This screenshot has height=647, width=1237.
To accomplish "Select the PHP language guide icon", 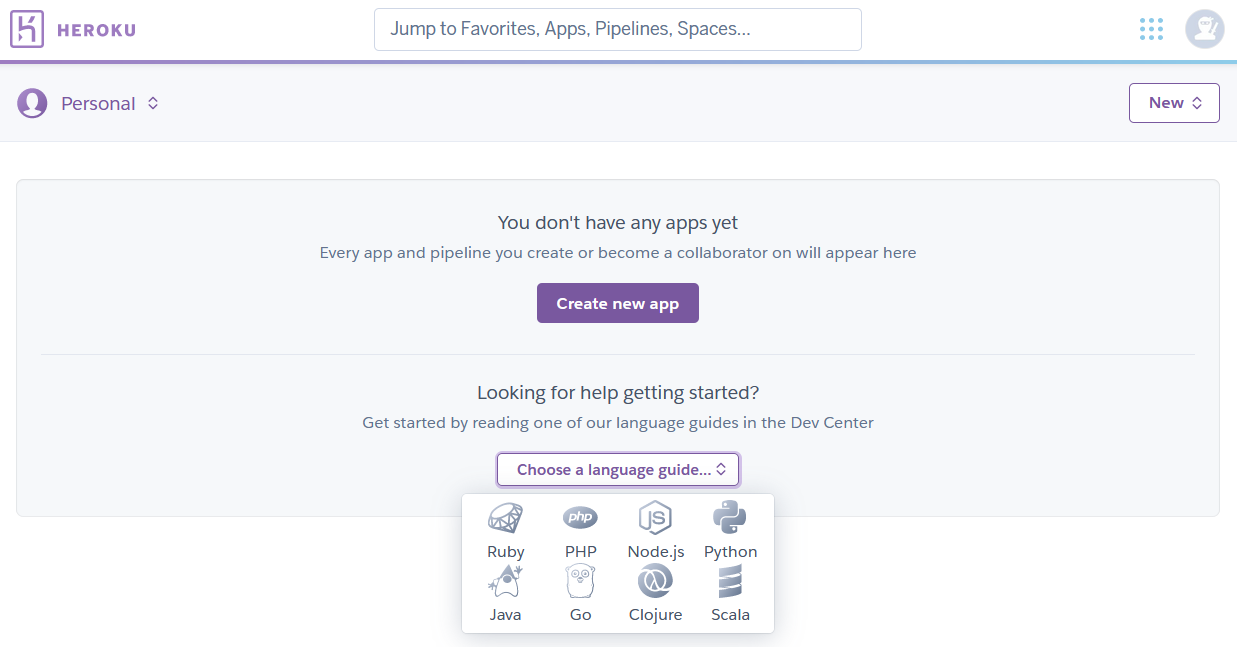I will (580, 517).
